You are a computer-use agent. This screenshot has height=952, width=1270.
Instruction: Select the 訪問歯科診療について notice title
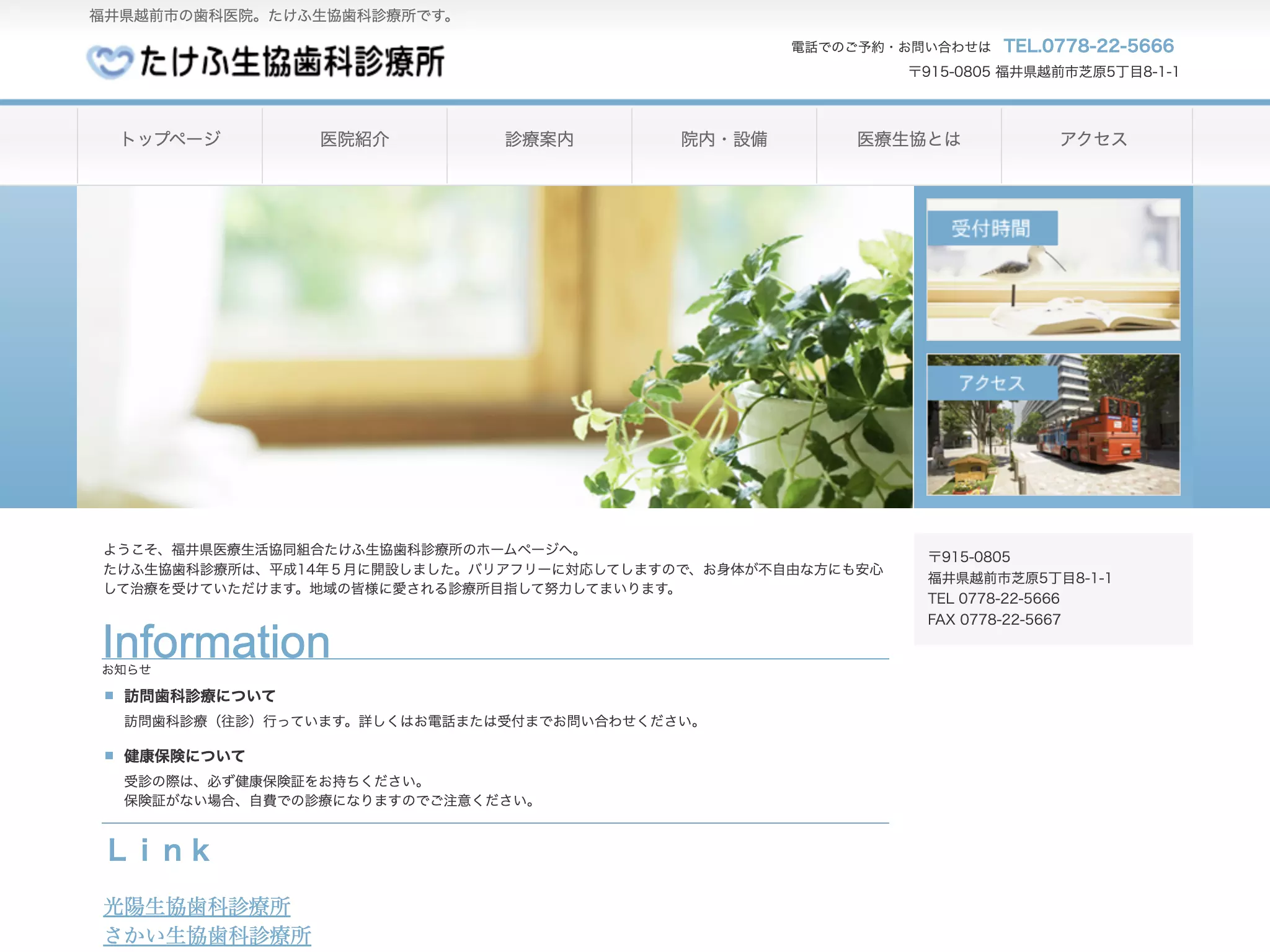(x=200, y=696)
